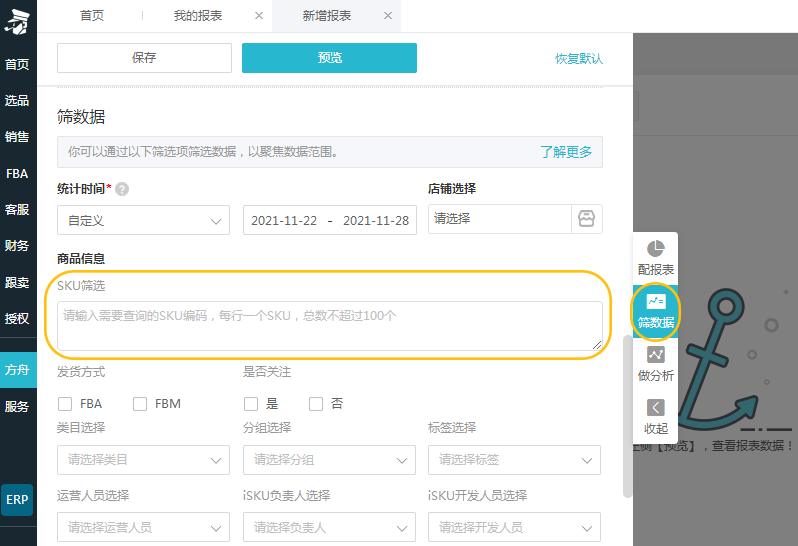The height and width of the screenshot is (546, 798).
Task: Open 销售 in the sidebar
Action: [x=17, y=137]
